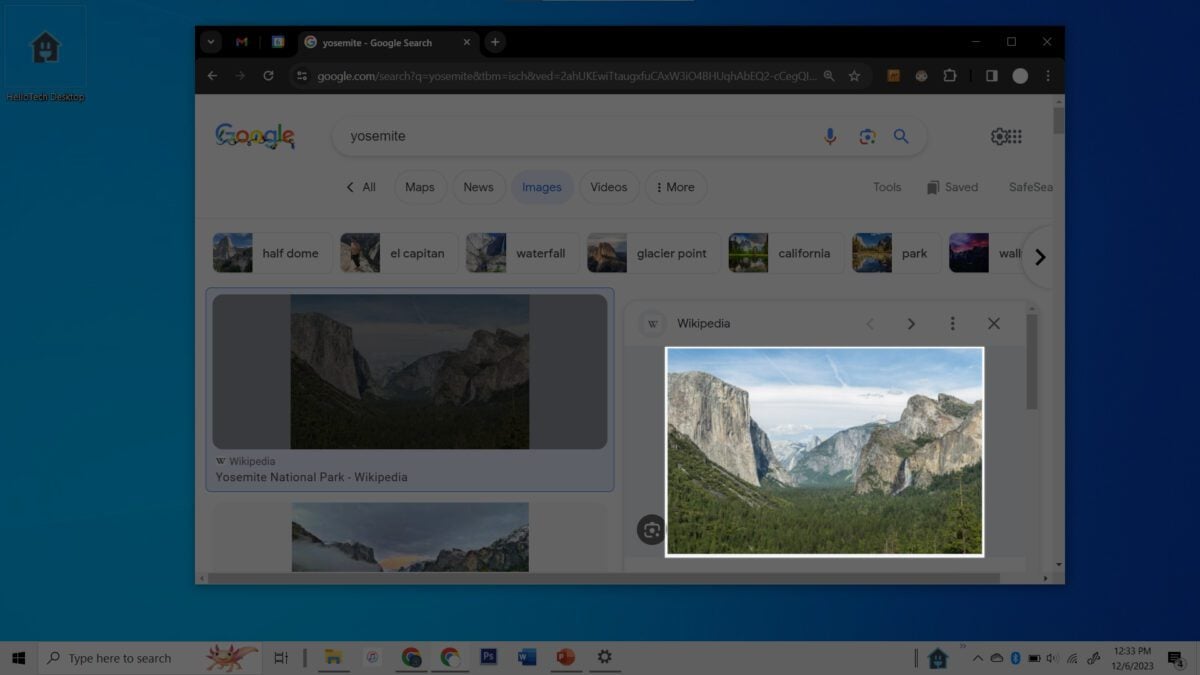Click inside the yosemite search field
Viewport: 1200px width, 675px height.
coord(500,136)
